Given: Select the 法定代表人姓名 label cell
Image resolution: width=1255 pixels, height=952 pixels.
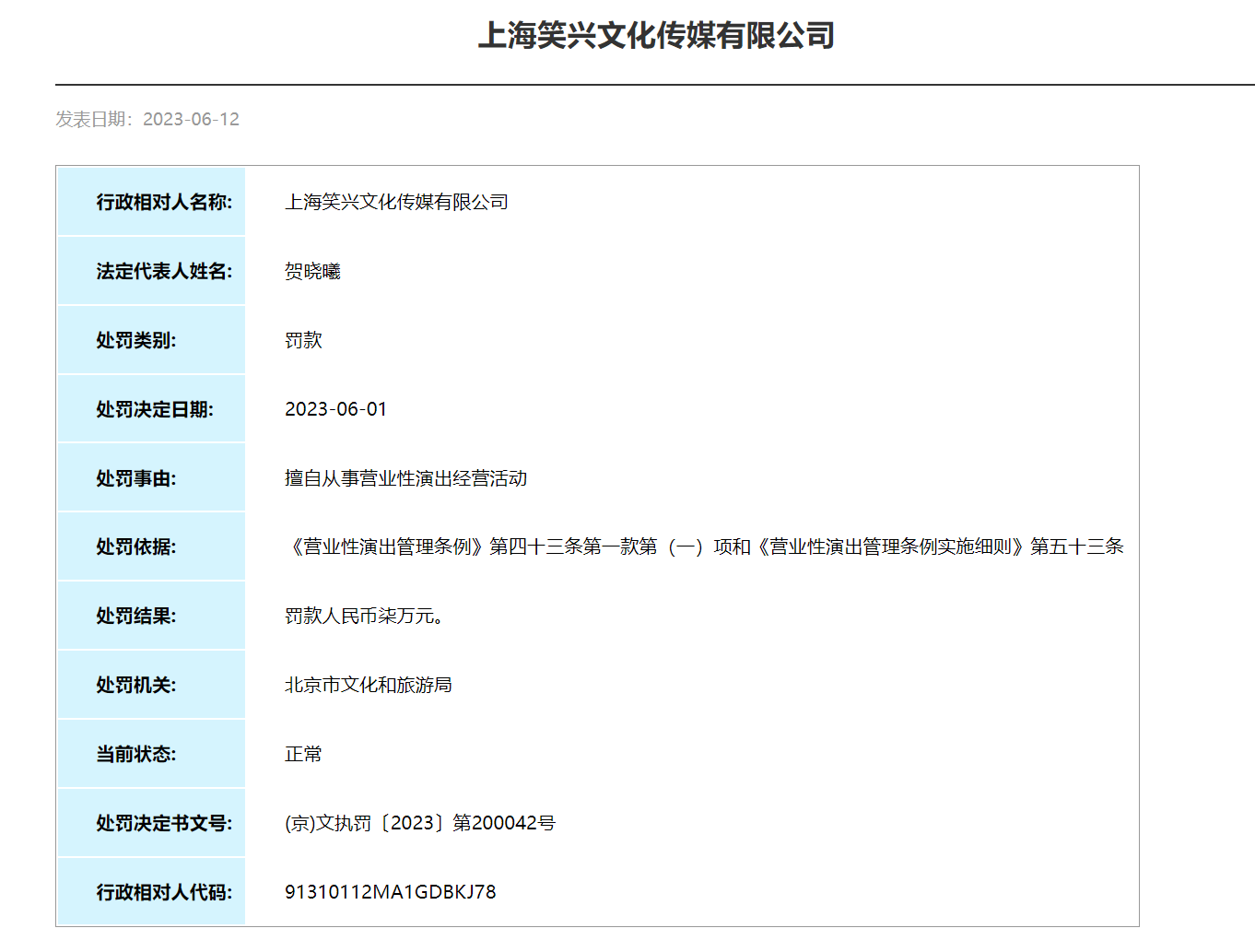Looking at the screenshot, I should (152, 271).
